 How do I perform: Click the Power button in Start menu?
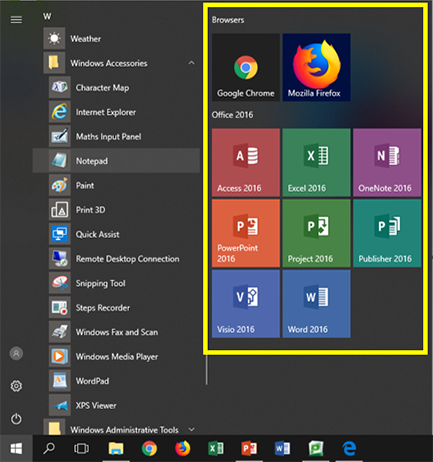[16, 419]
